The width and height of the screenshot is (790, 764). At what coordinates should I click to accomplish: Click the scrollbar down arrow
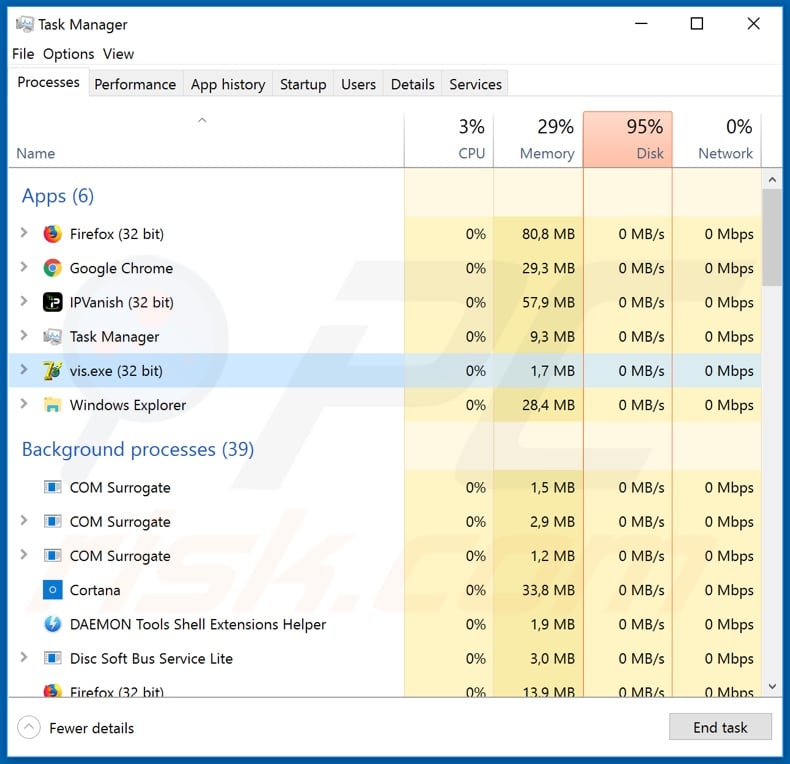[x=772, y=686]
